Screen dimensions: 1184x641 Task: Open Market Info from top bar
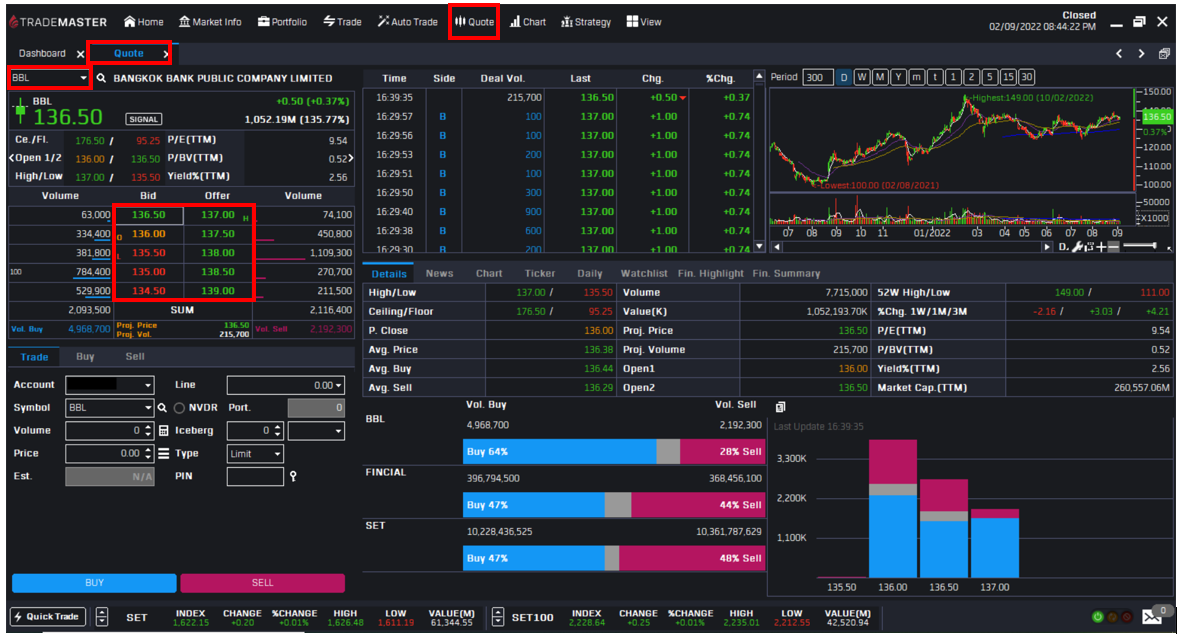point(210,22)
